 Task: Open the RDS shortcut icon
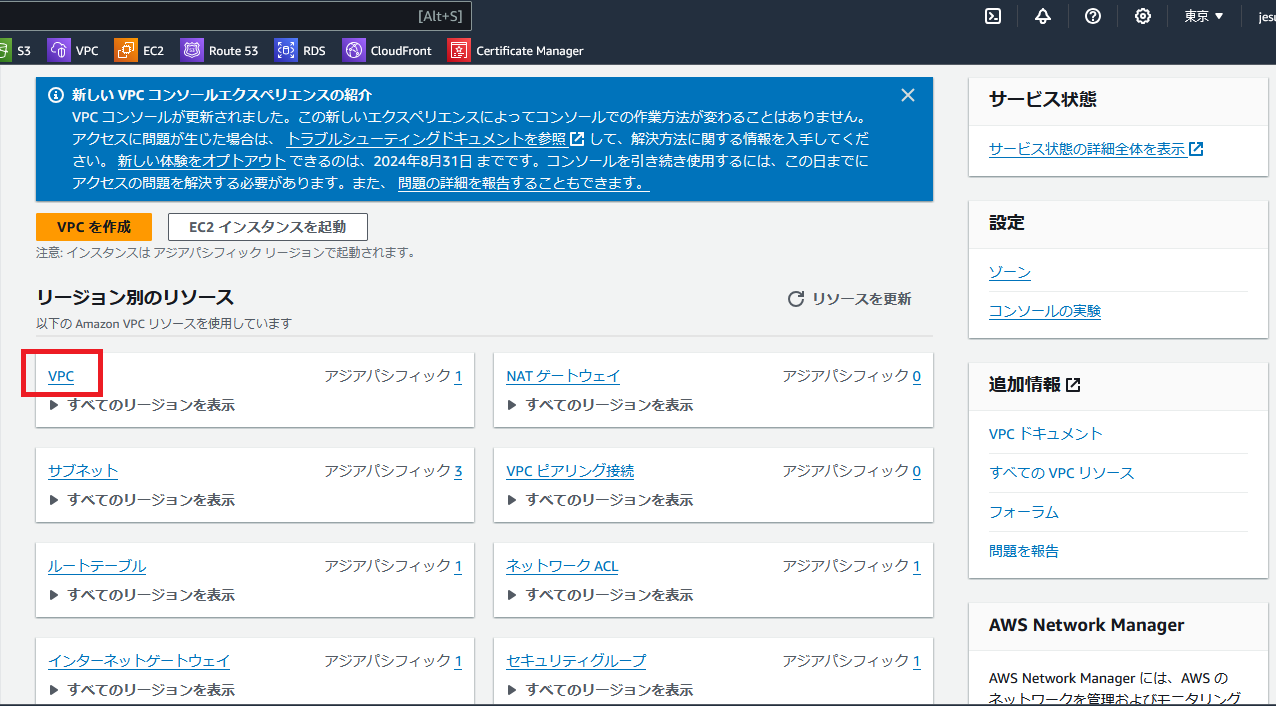tap(286, 50)
